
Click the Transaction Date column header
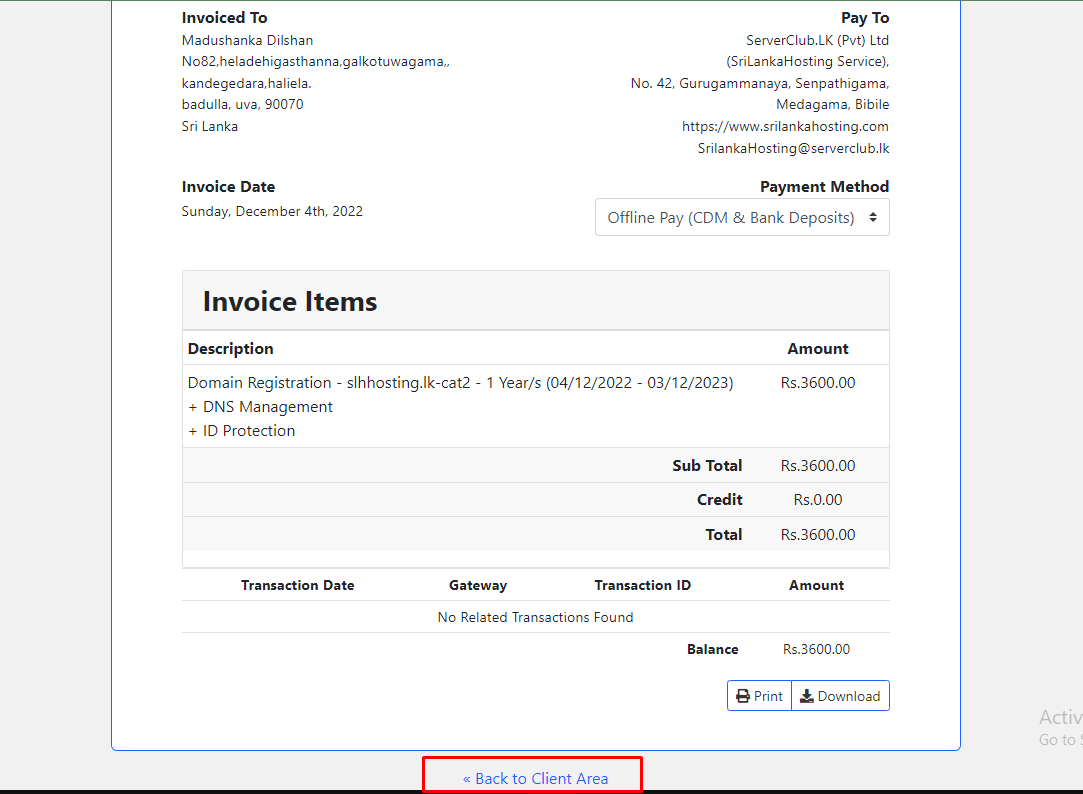point(297,586)
